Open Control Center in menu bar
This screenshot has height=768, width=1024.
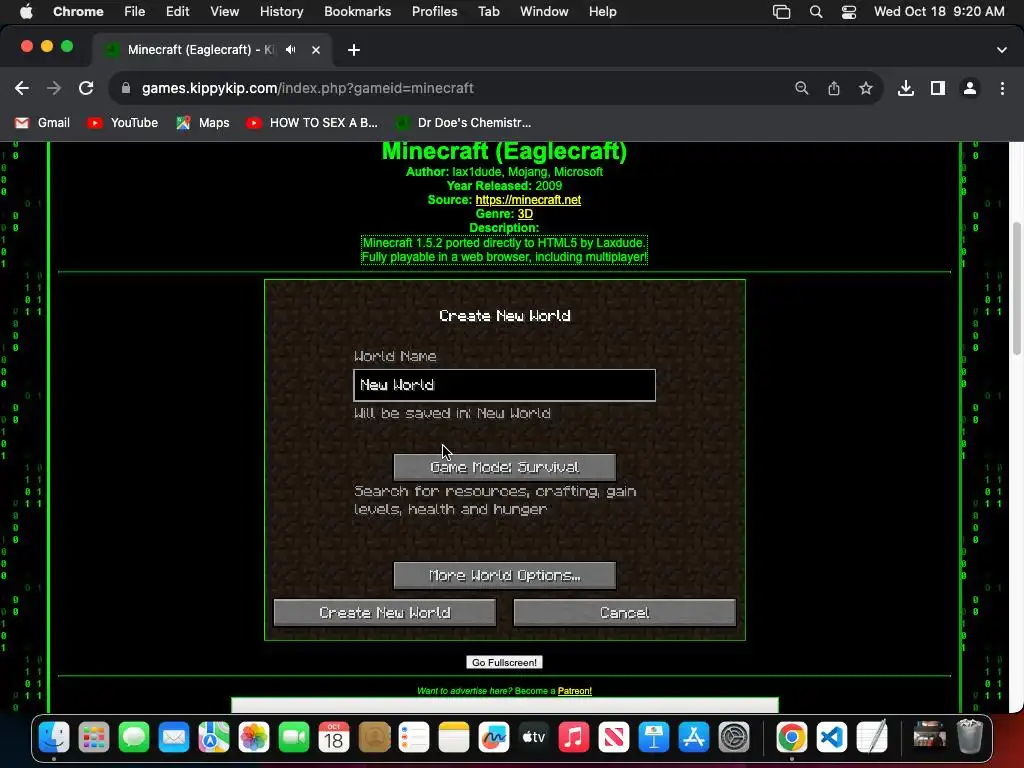(x=848, y=12)
